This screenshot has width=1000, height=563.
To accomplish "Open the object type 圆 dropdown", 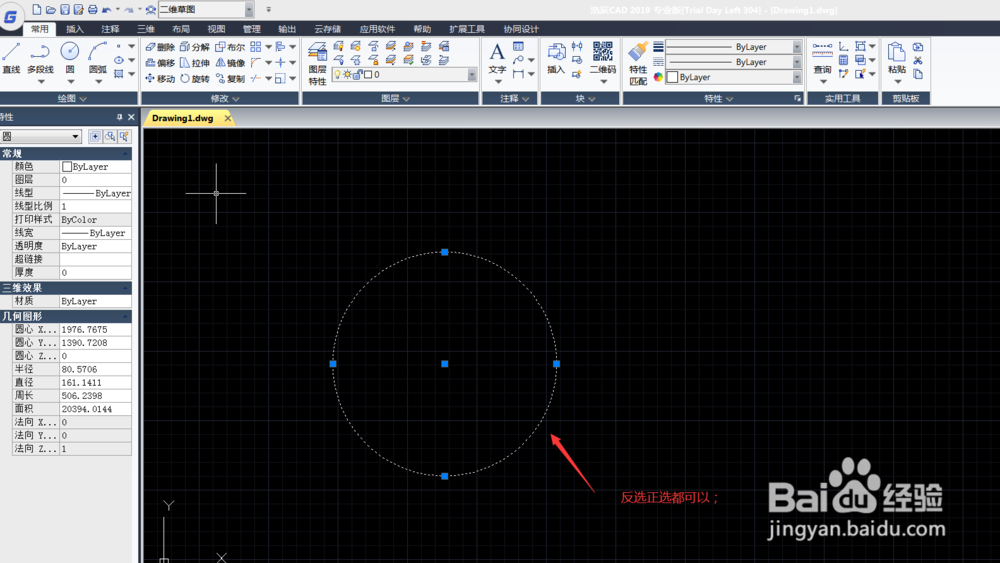I will (x=75, y=136).
